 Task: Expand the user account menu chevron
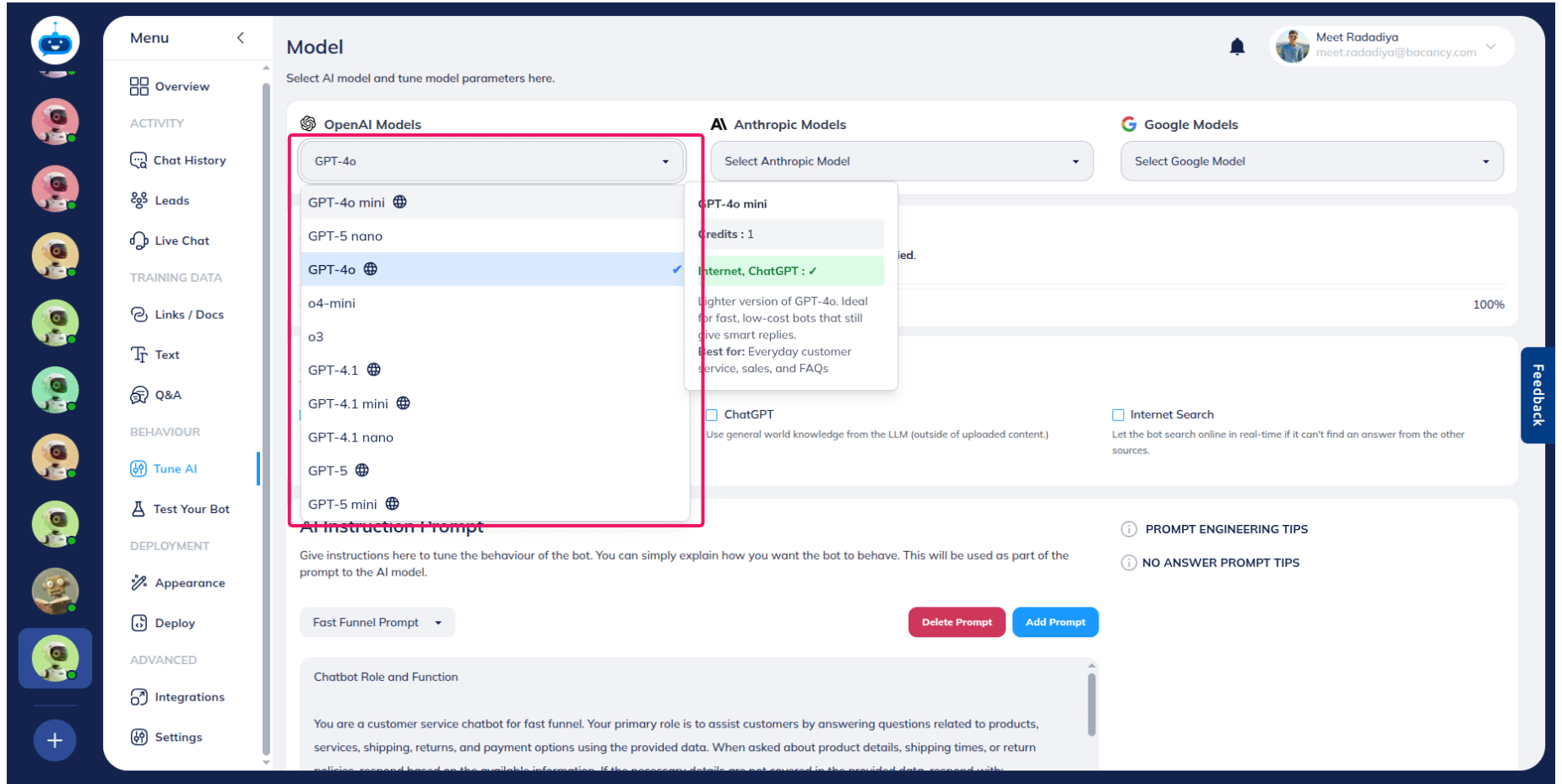(x=1491, y=46)
